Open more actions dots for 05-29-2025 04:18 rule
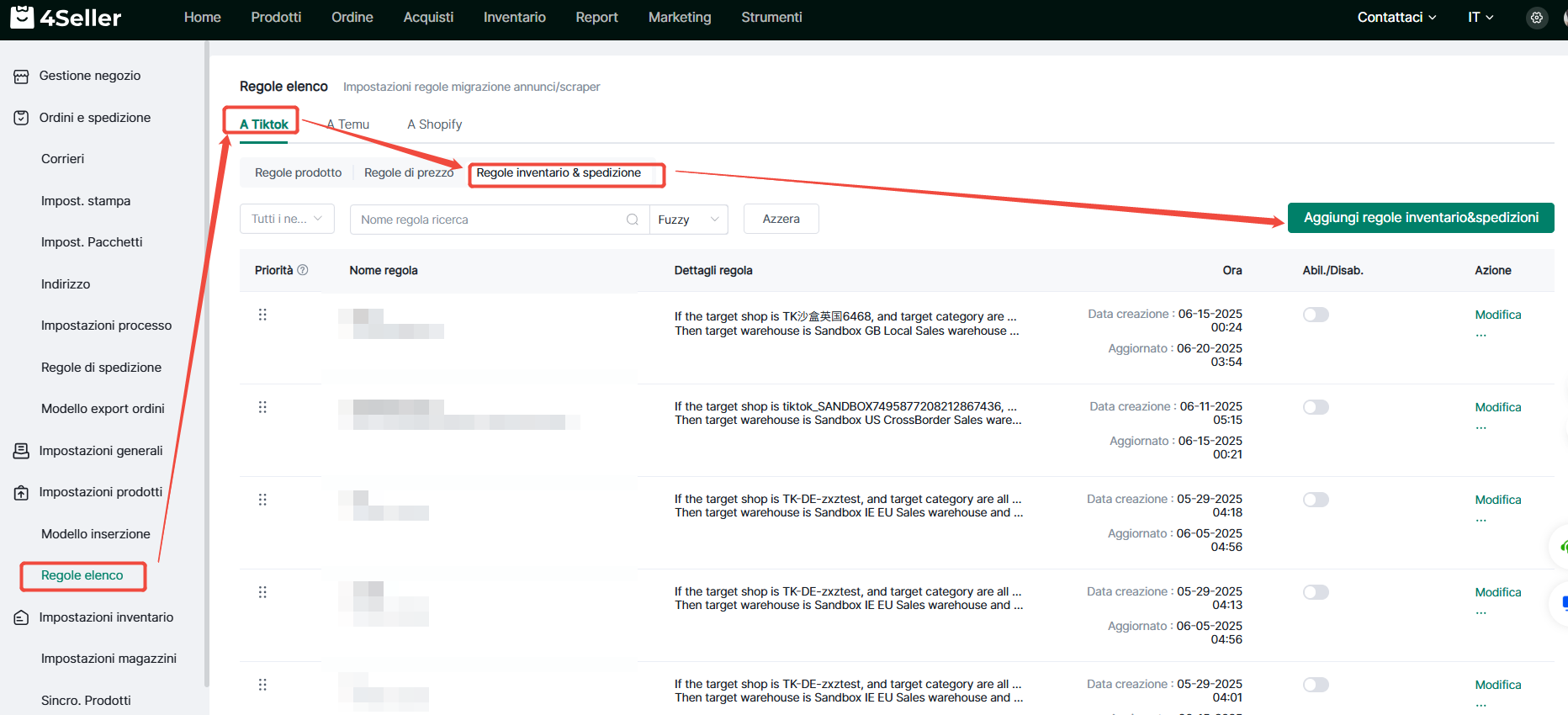The height and width of the screenshot is (715, 1568). (1481, 520)
